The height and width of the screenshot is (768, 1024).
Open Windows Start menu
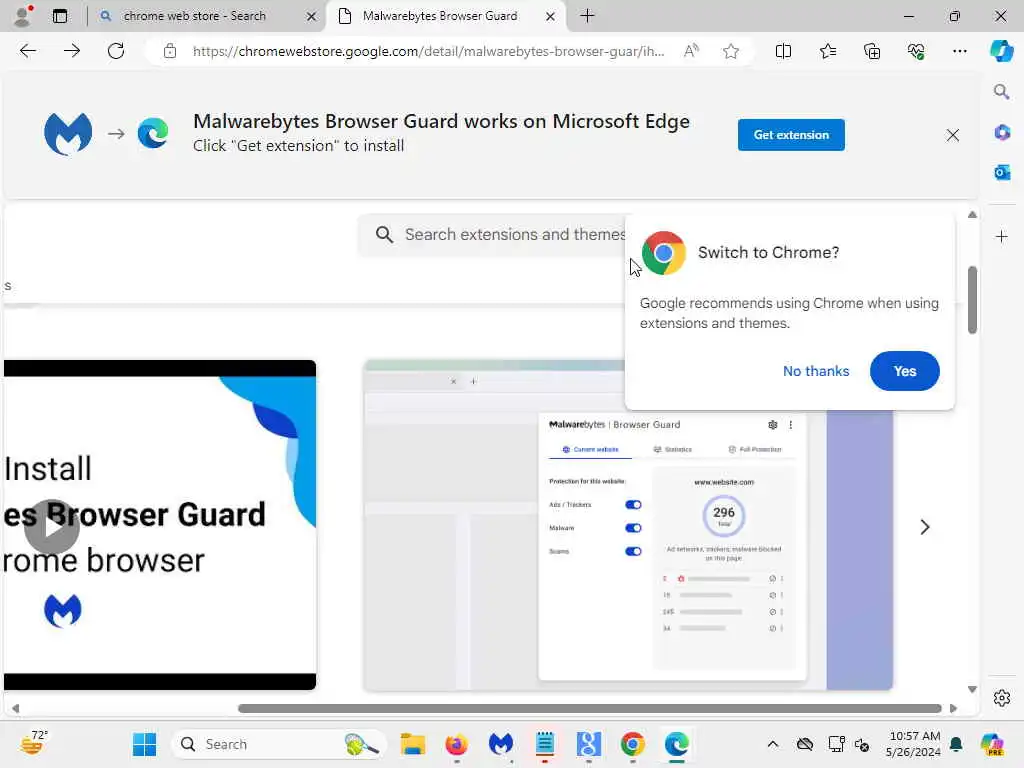pos(144,744)
